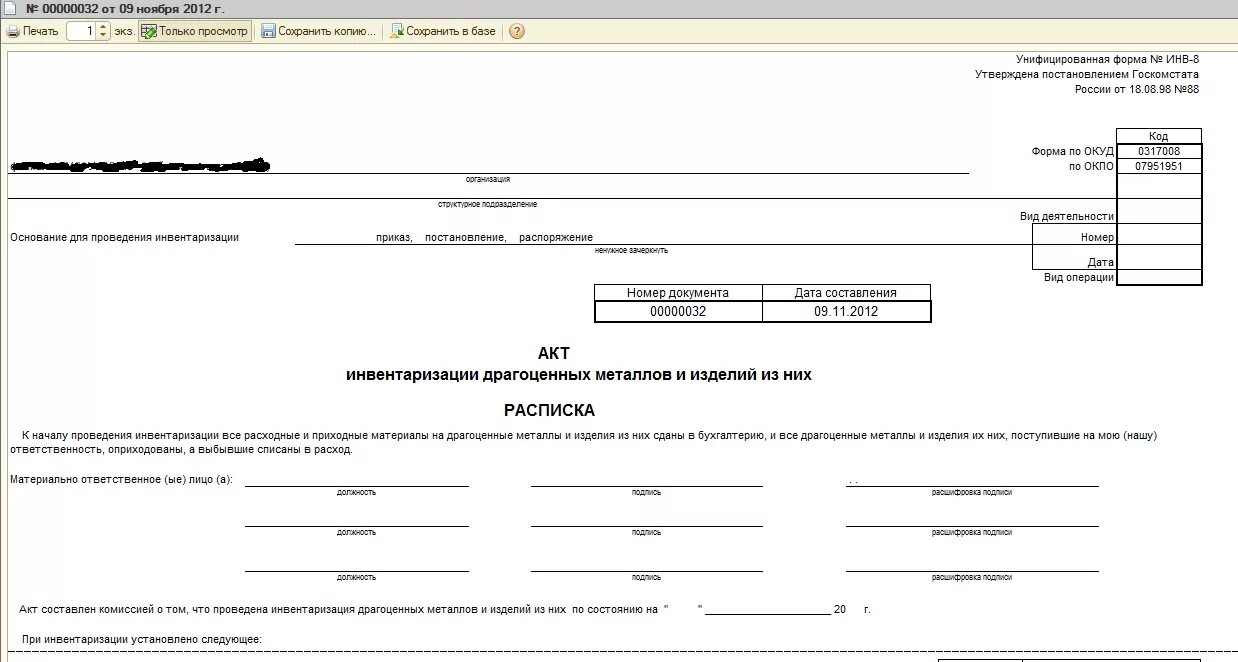Click the copies count input field

pyautogui.click(x=82, y=31)
